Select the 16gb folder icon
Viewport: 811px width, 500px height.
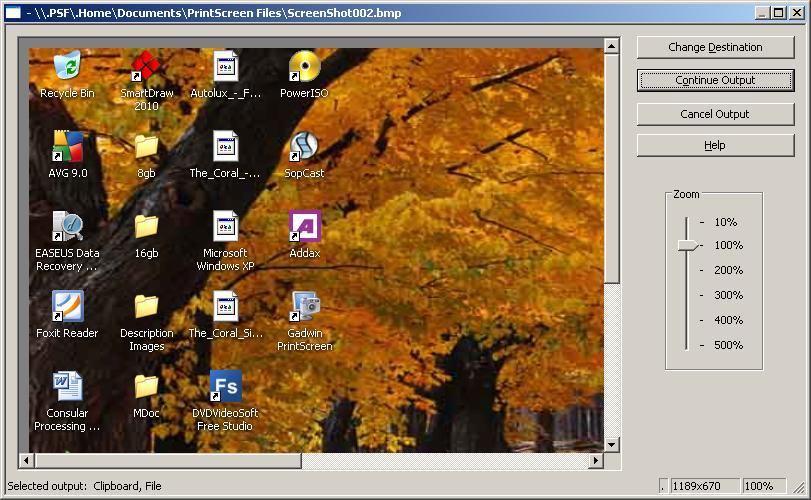146,226
